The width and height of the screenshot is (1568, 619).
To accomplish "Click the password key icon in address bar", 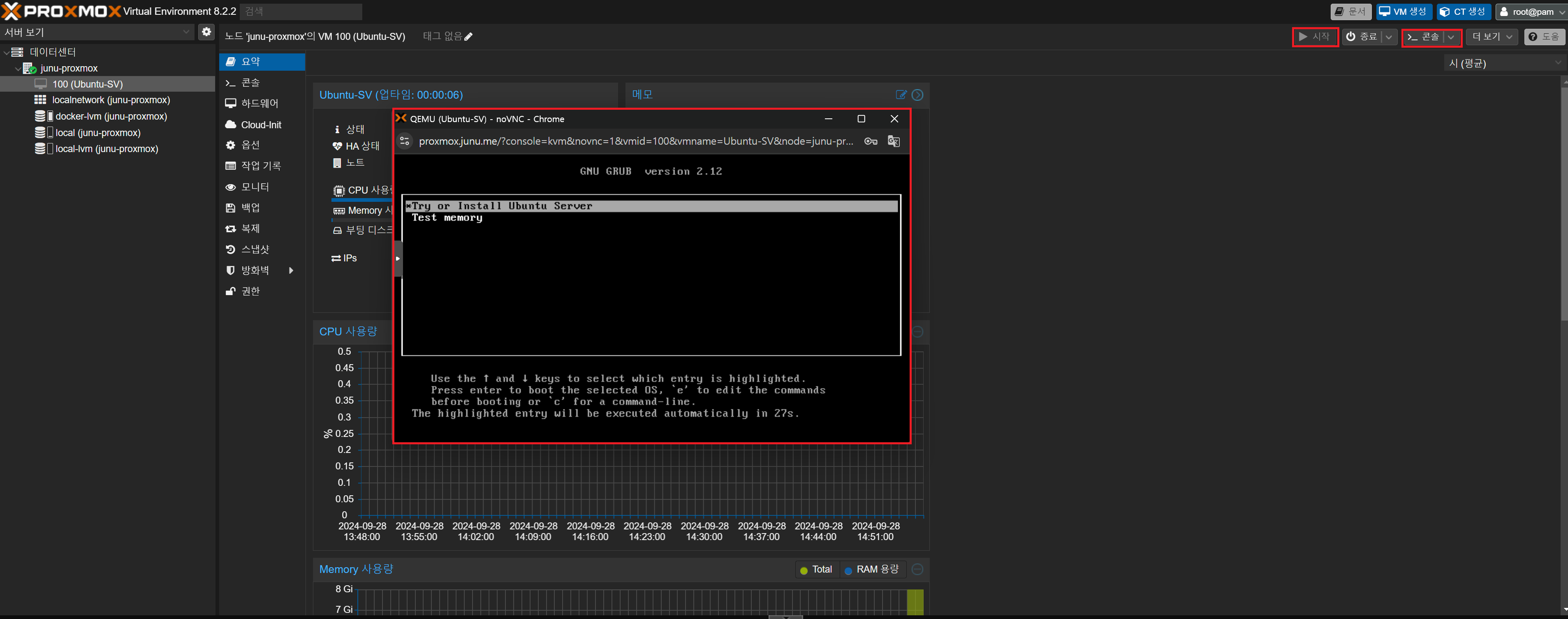I will [871, 141].
